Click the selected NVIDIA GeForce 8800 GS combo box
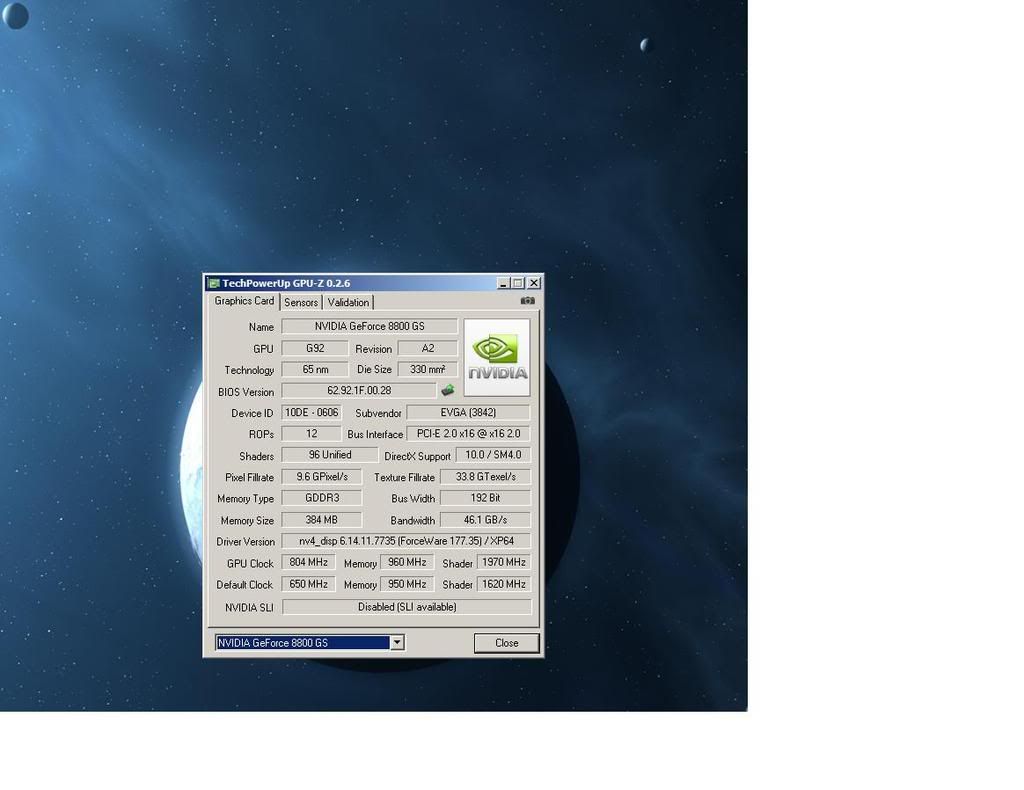1024x790 pixels. (302, 643)
